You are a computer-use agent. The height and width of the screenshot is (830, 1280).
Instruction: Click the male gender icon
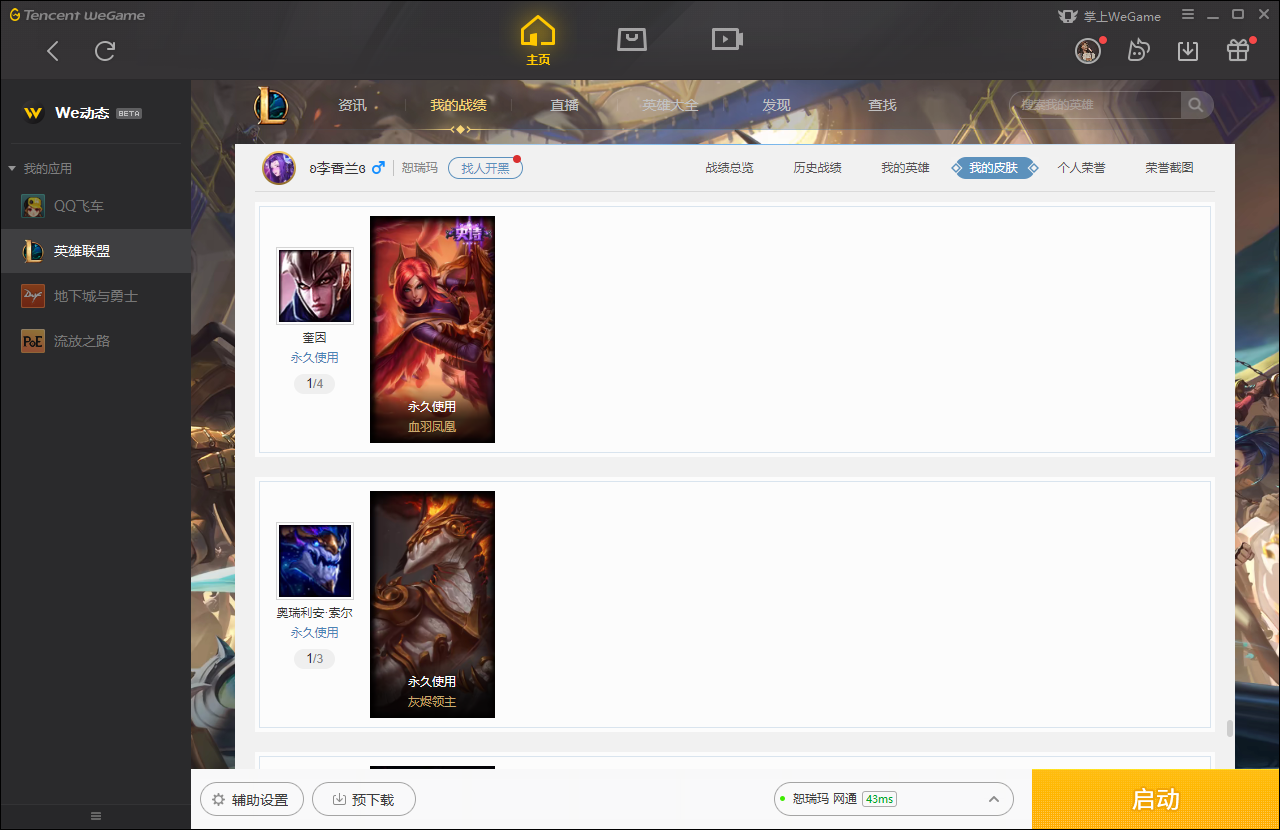click(378, 168)
